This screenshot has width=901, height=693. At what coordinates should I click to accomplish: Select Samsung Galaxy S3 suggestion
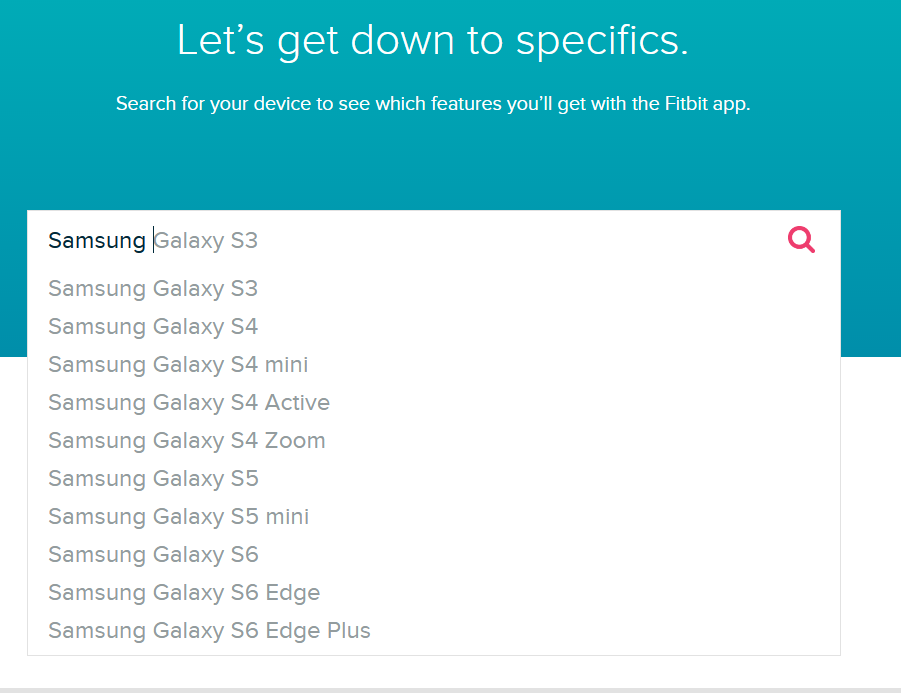153,288
